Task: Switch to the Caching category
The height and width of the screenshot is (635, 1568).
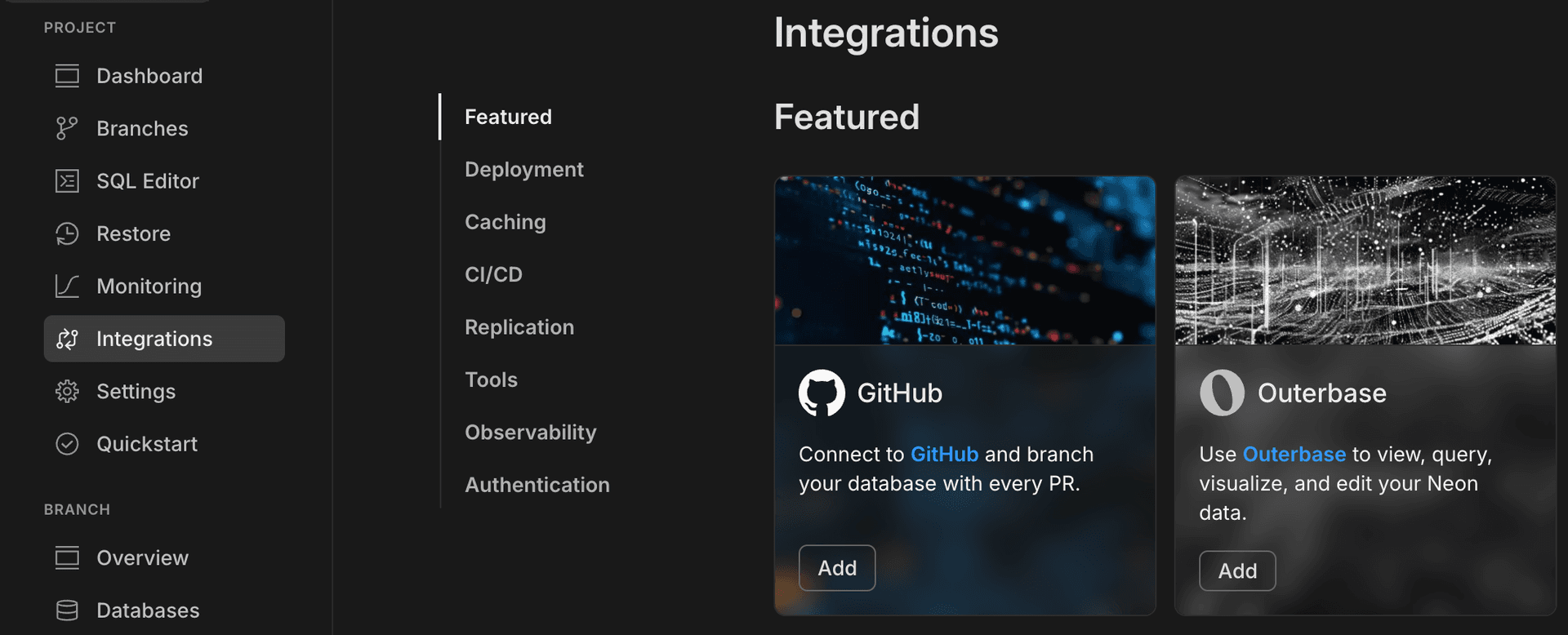Action: (505, 222)
